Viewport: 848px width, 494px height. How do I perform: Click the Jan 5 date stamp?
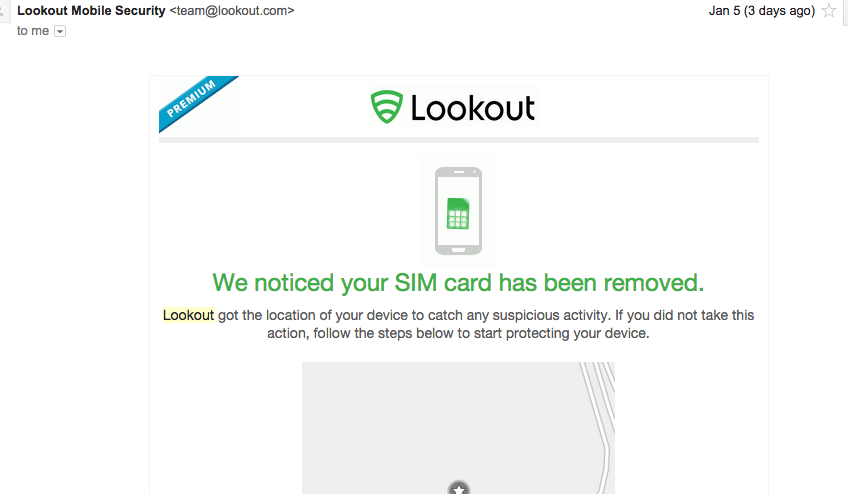761,11
